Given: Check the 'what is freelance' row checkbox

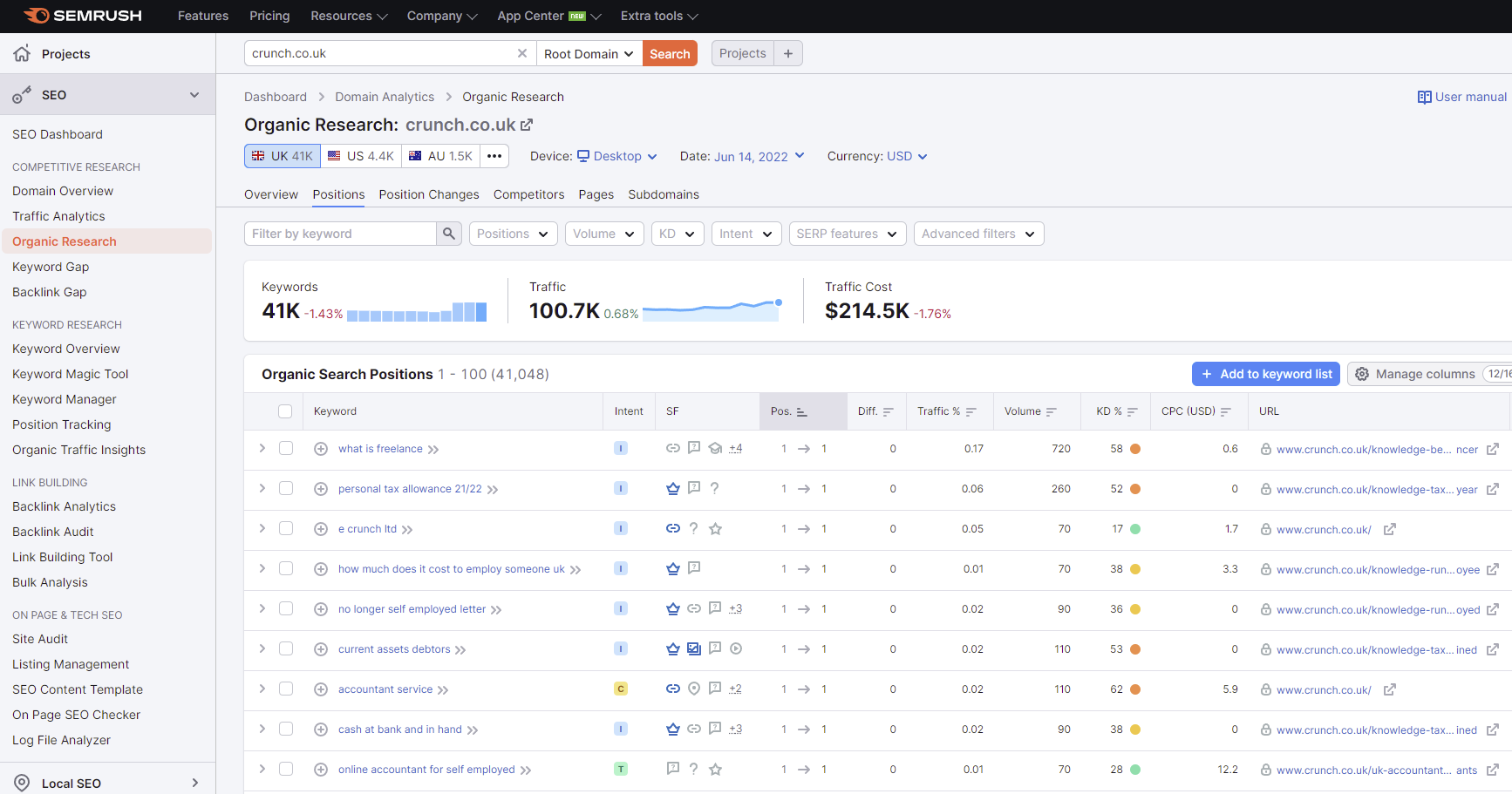Looking at the screenshot, I should pos(286,448).
